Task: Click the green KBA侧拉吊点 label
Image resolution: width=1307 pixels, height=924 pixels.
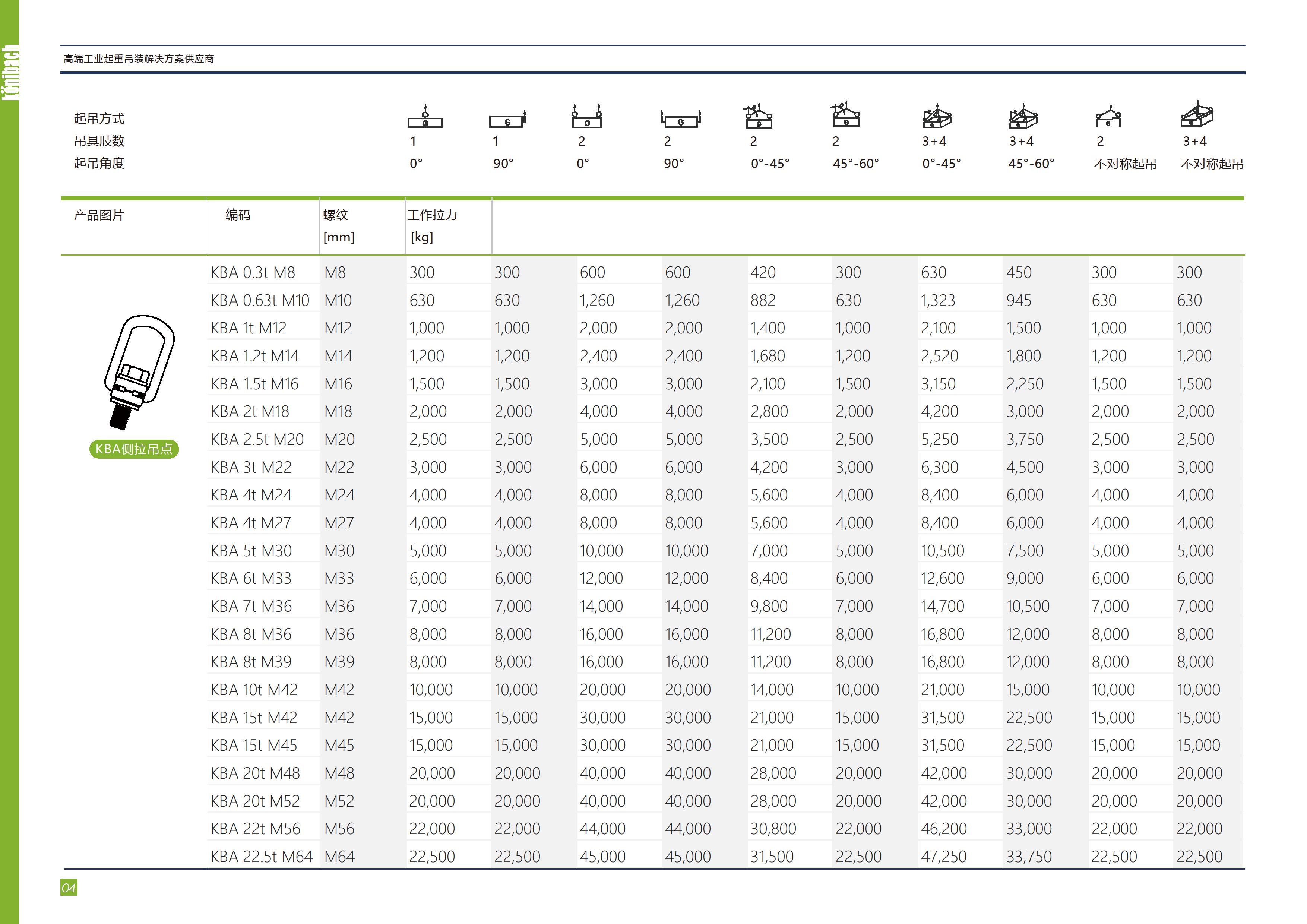Action: (x=134, y=449)
